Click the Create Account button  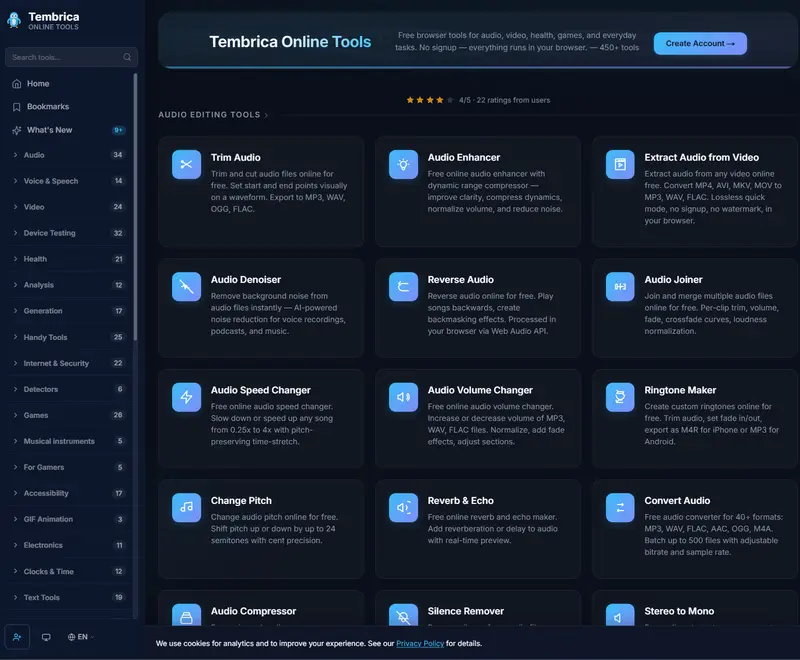click(700, 44)
